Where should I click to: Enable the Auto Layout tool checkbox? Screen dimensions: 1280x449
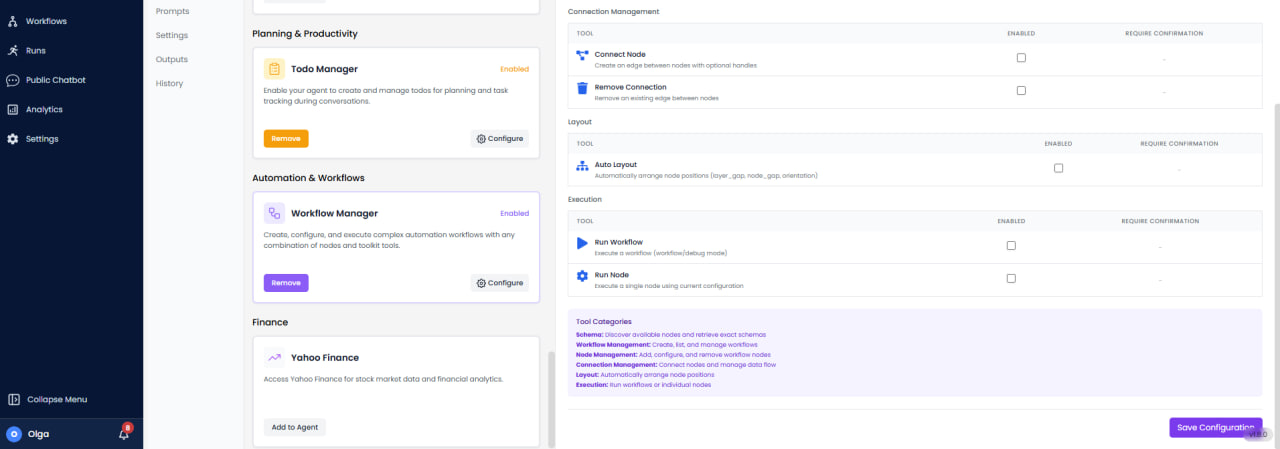pos(1058,168)
